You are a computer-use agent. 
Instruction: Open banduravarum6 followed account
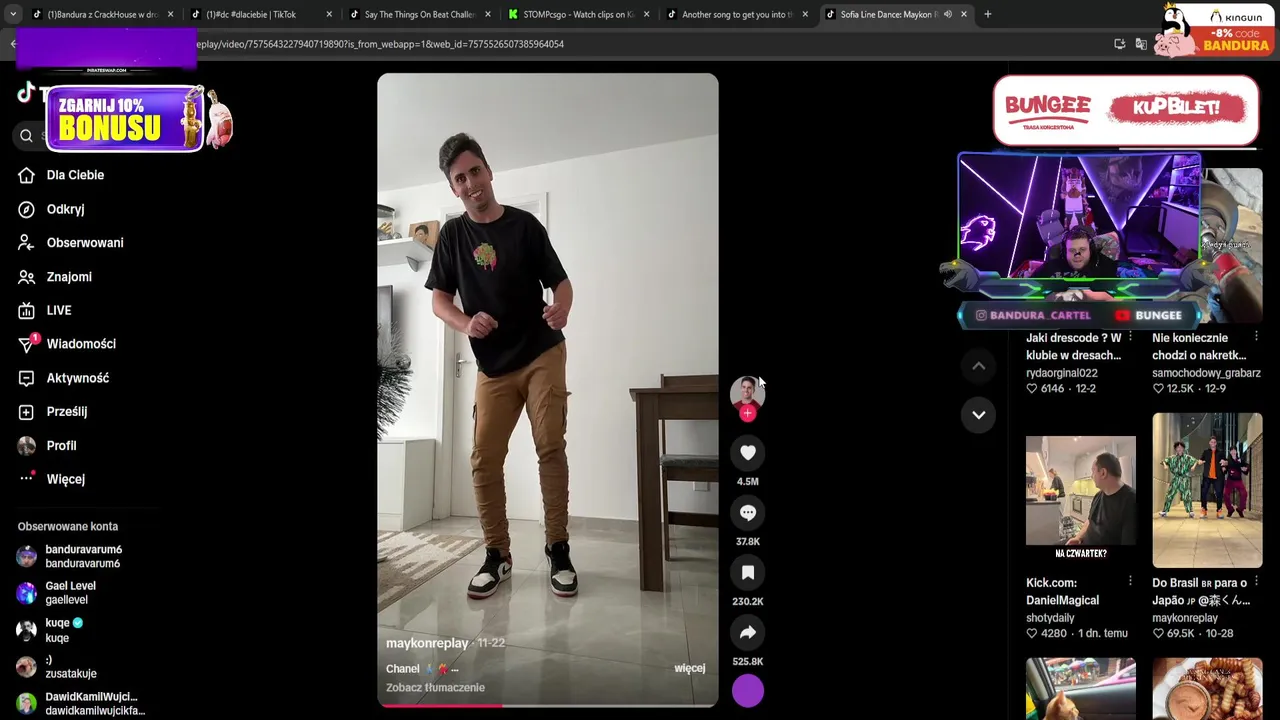(83, 556)
